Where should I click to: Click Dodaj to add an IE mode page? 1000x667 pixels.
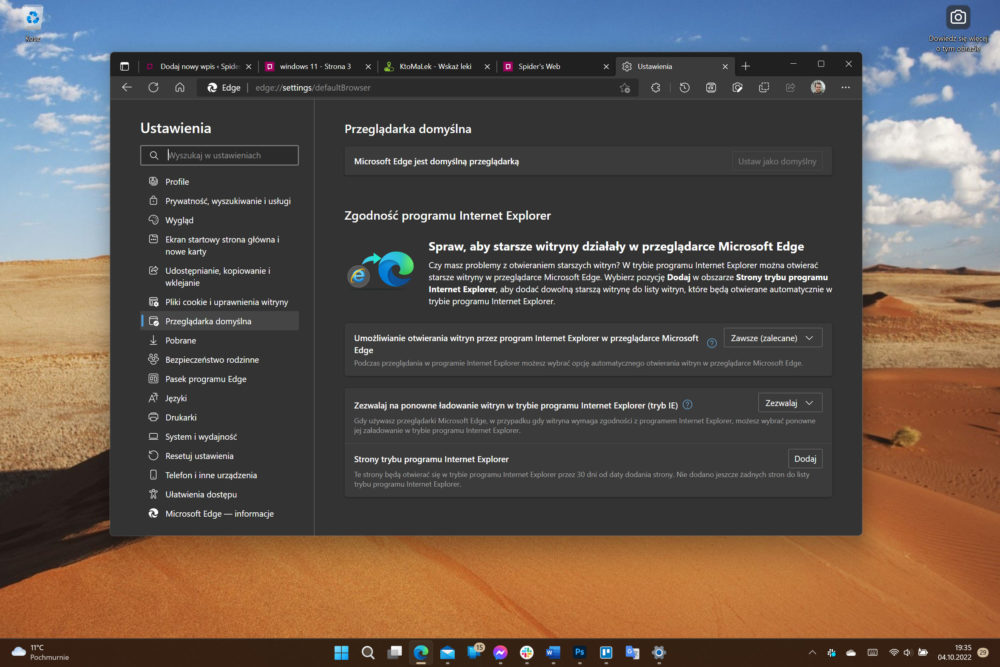pos(805,459)
